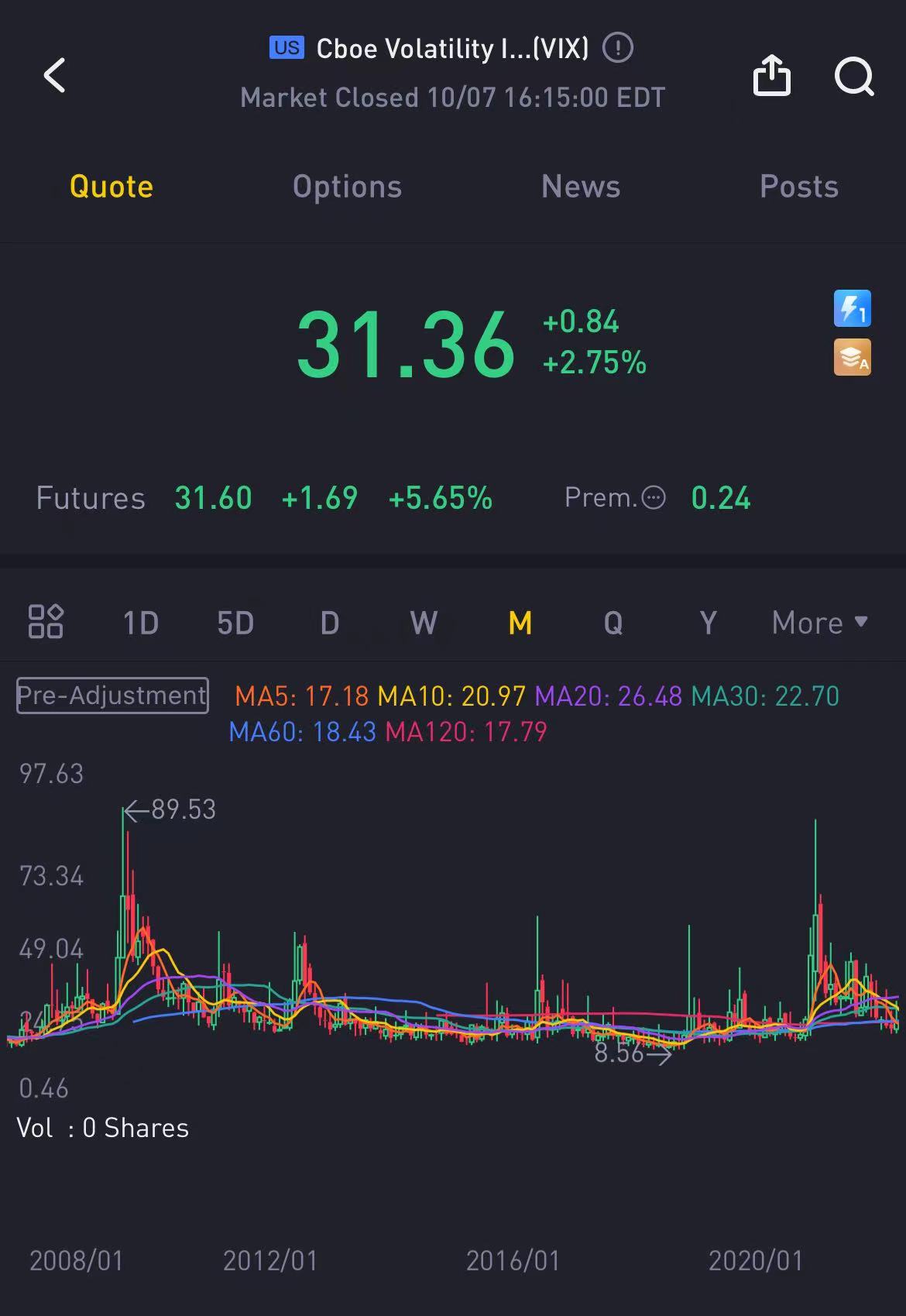Open the share icon

(x=771, y=75)
